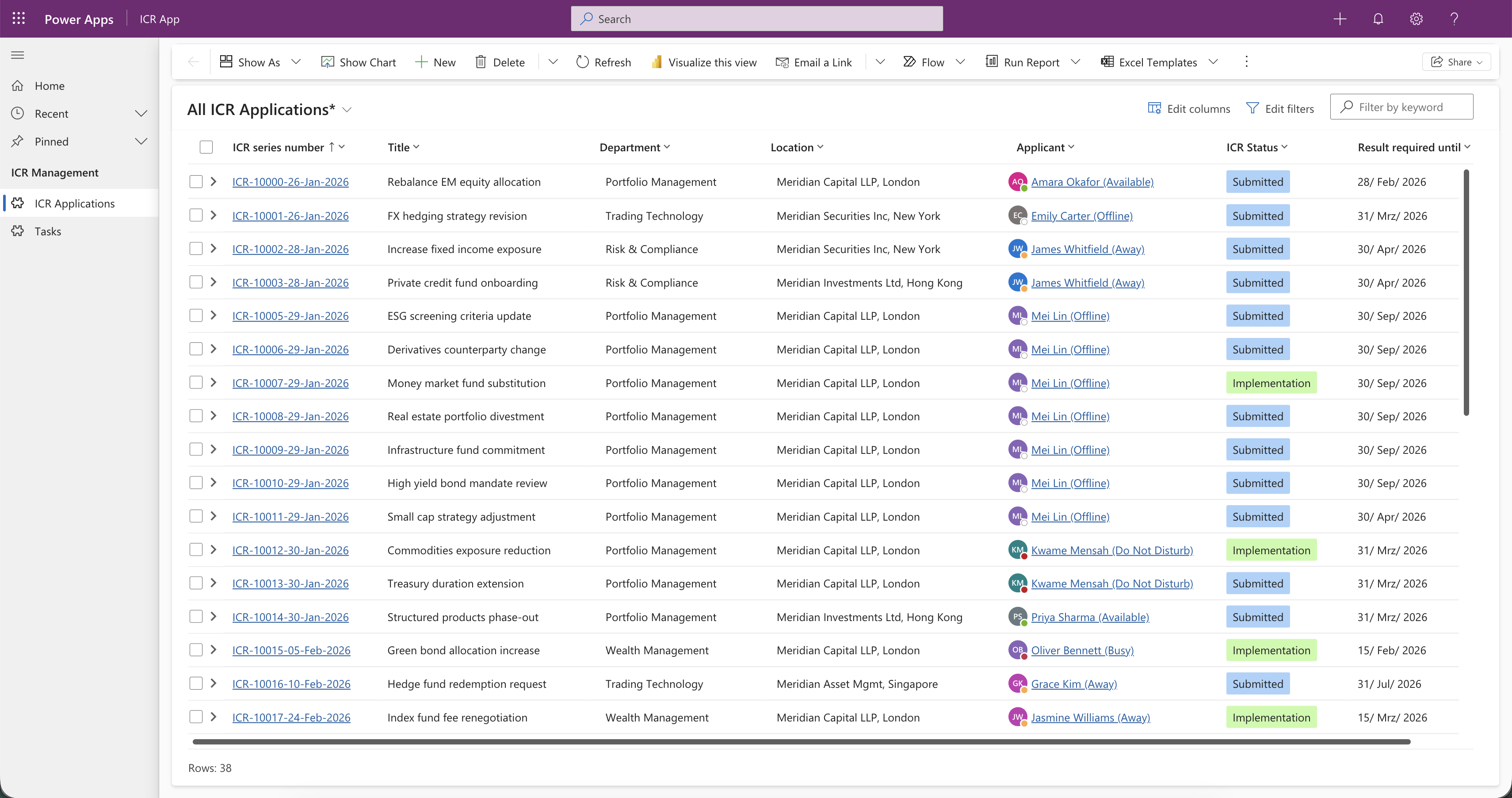The height and width of the screenshot is (798, 1512).
Task: Refresh the applications list
Action: click(603, 61)
